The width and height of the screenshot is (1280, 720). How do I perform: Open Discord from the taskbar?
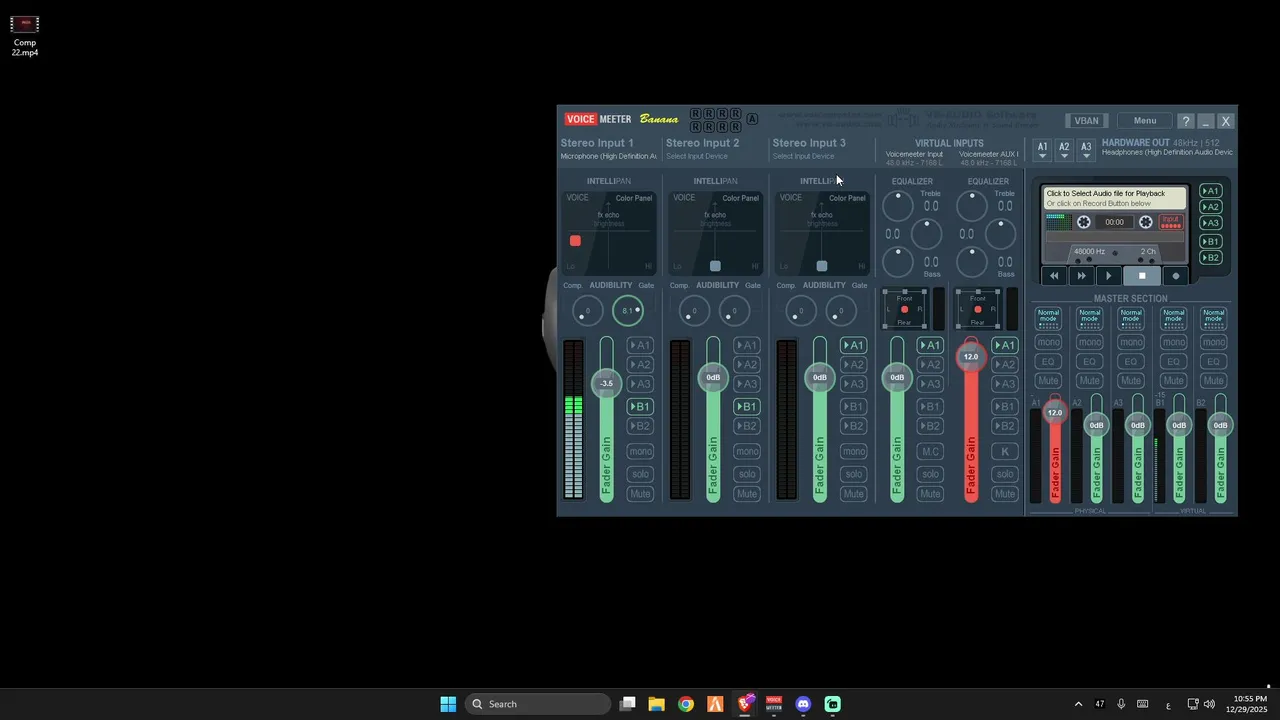coord(803,704)
